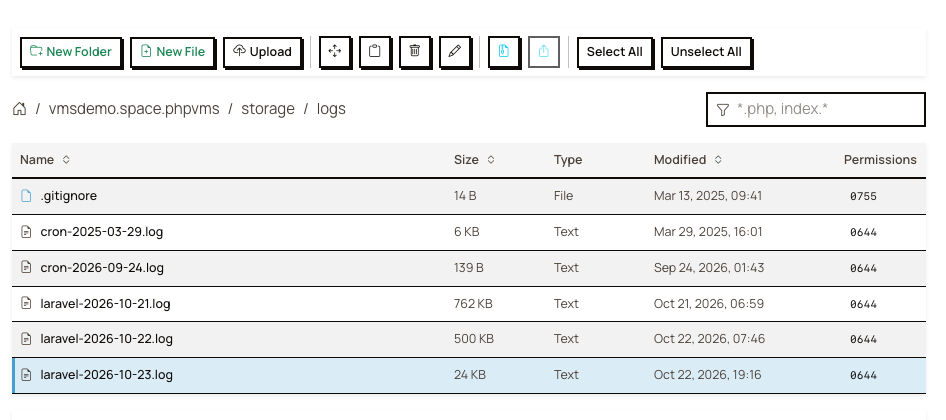The image size is (946, 420).
Task: Click the 24 KB size cell
Action: 469,375
